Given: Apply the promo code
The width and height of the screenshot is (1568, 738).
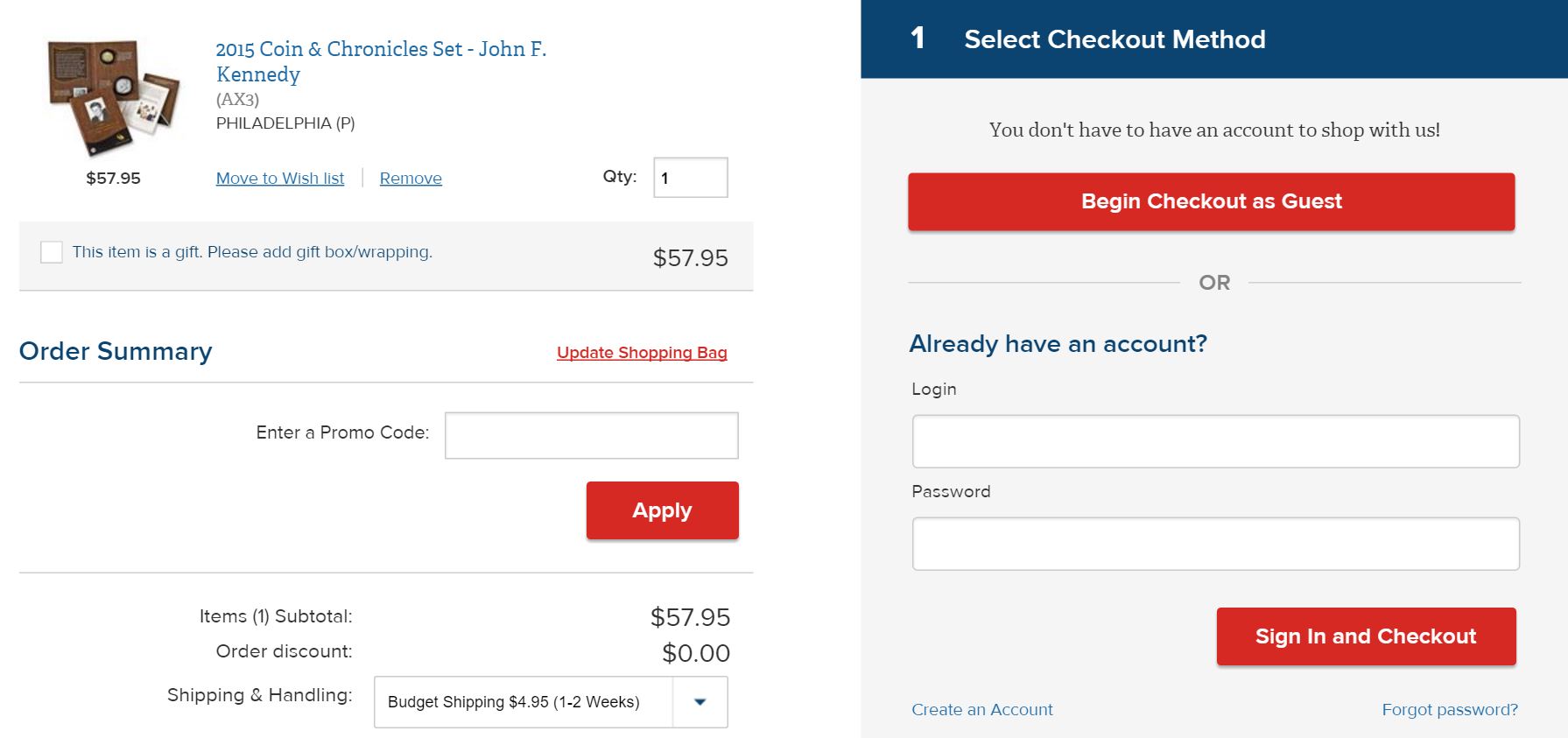Looking at the screenshot, I should pyautogui.click(x=663, y=510).
